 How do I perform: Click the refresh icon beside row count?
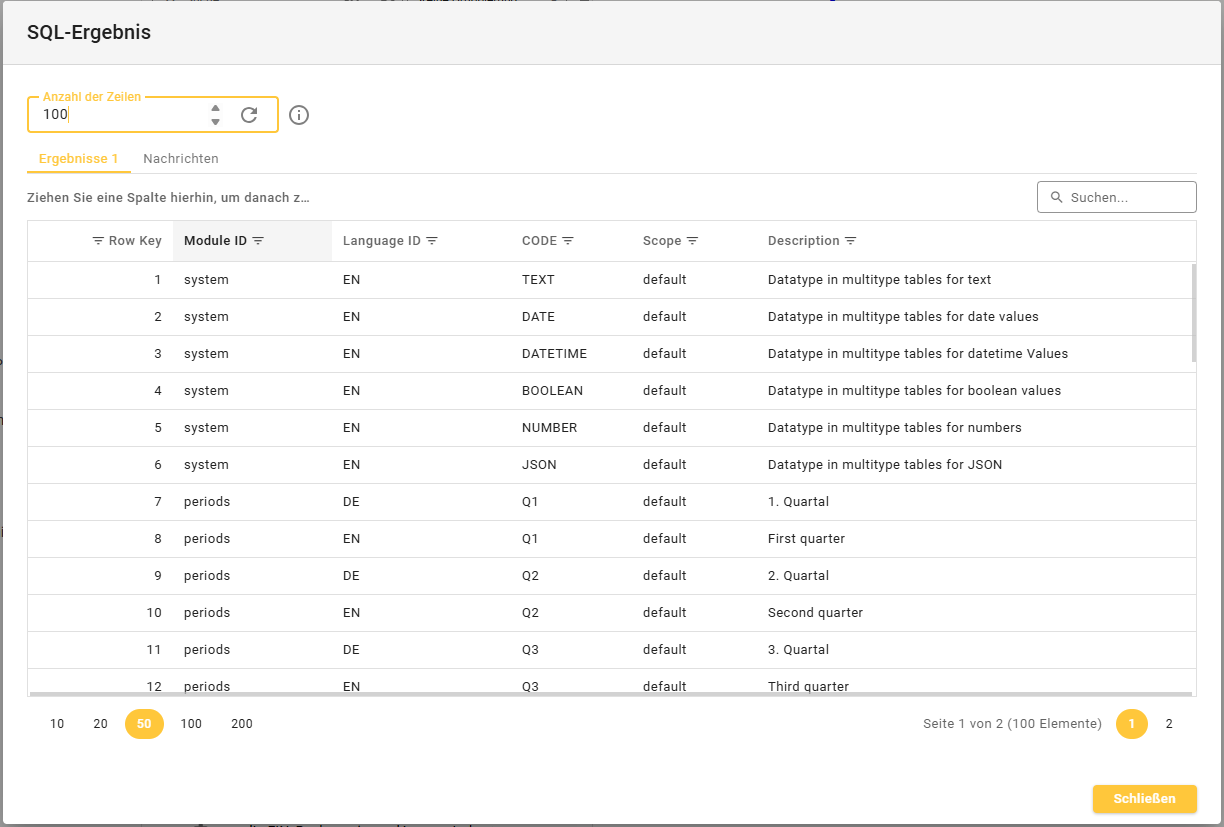(x=249, y=115)
